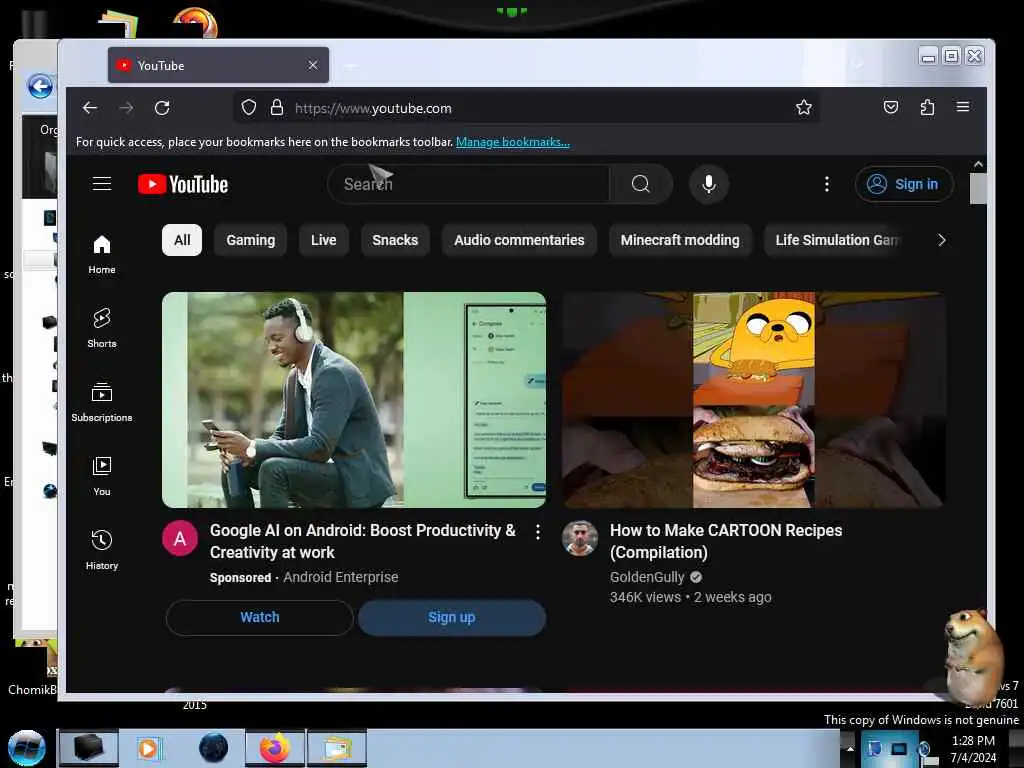1024x768 pixels.
Task: Click the page scrollbar up arrow
Action: click(978, 165)
